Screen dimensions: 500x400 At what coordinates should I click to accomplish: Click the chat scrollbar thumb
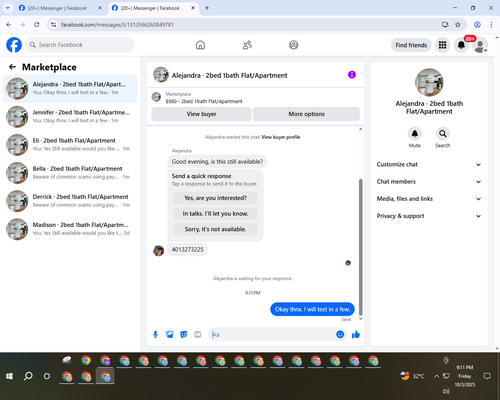click(x=360, y=247)
